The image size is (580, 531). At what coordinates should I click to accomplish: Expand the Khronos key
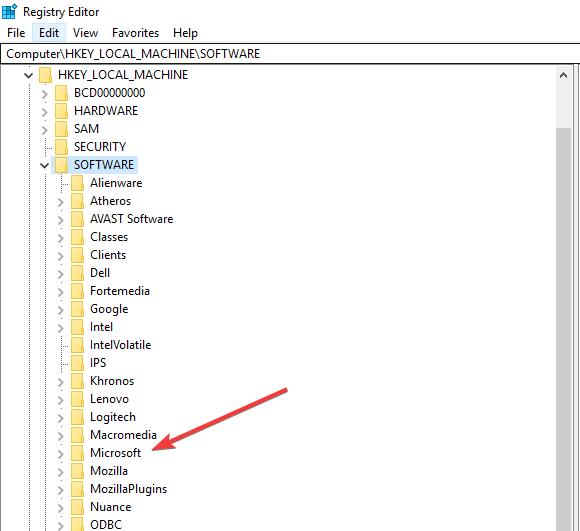pyautogui.click(x=61, y=381)
